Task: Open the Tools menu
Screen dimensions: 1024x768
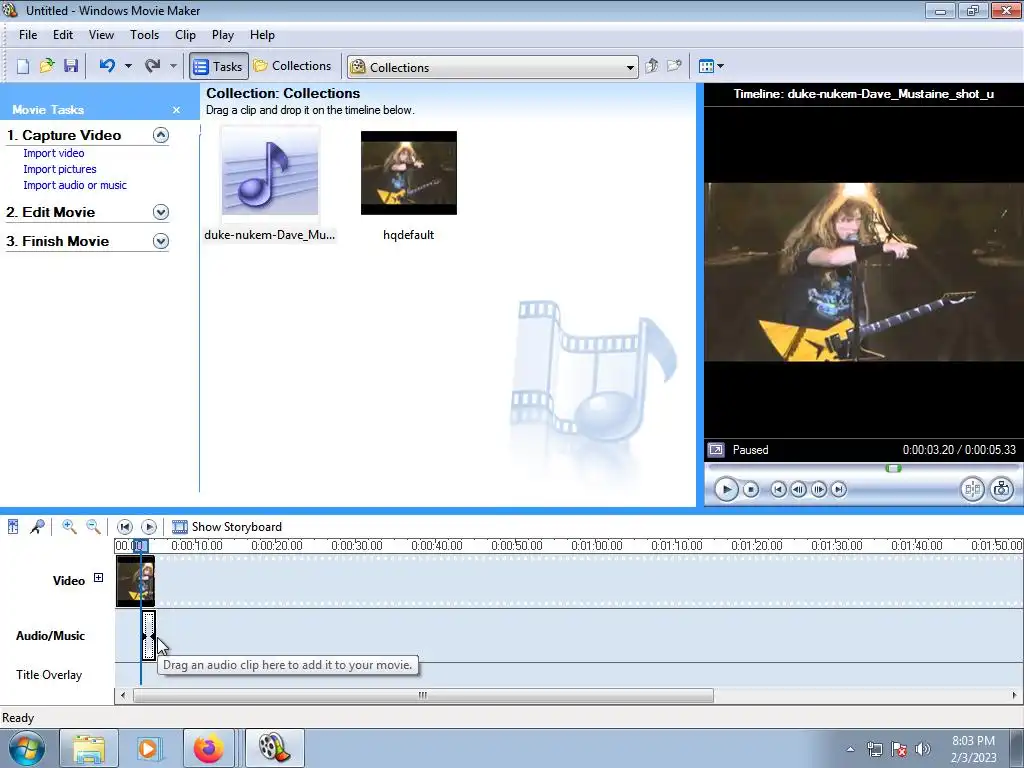Action: pos(144,35)
